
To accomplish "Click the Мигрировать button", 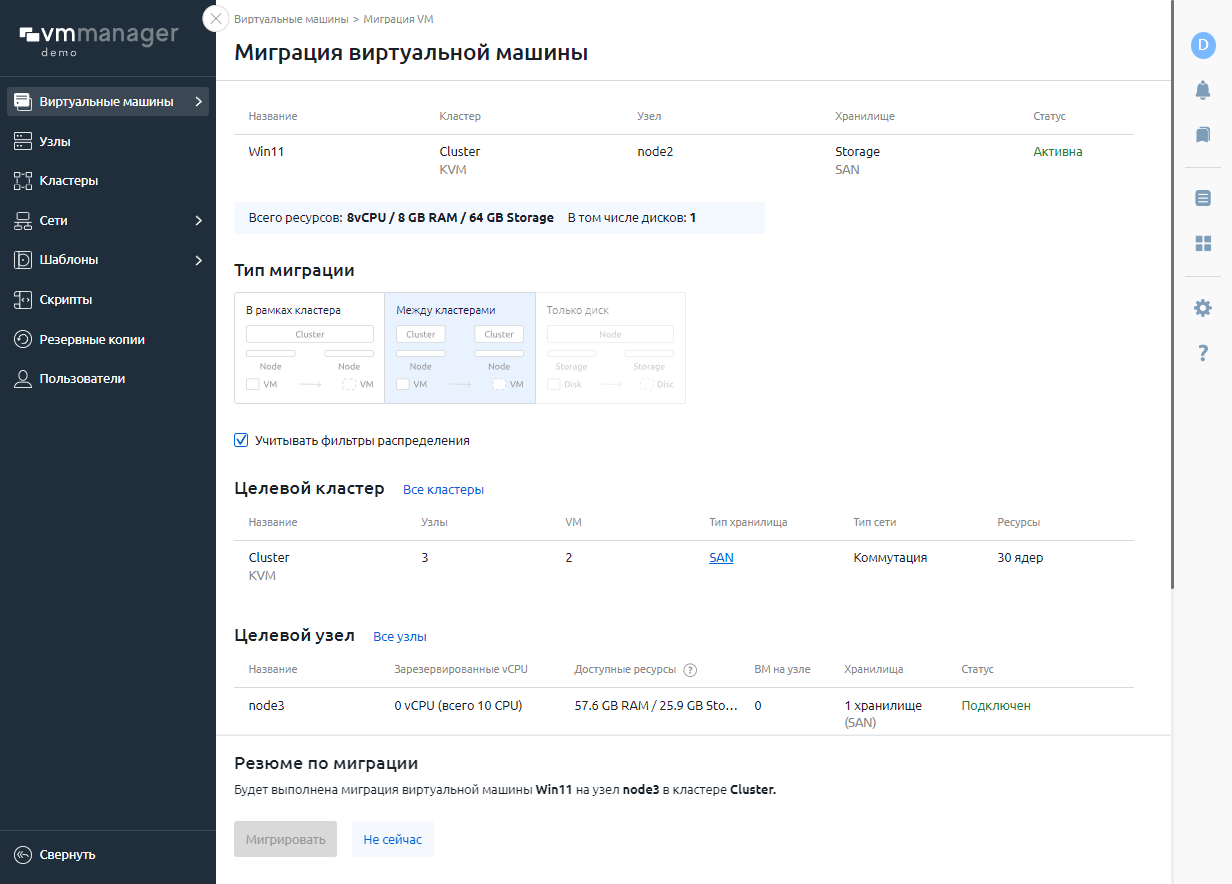I will click(x=286, y=839).
